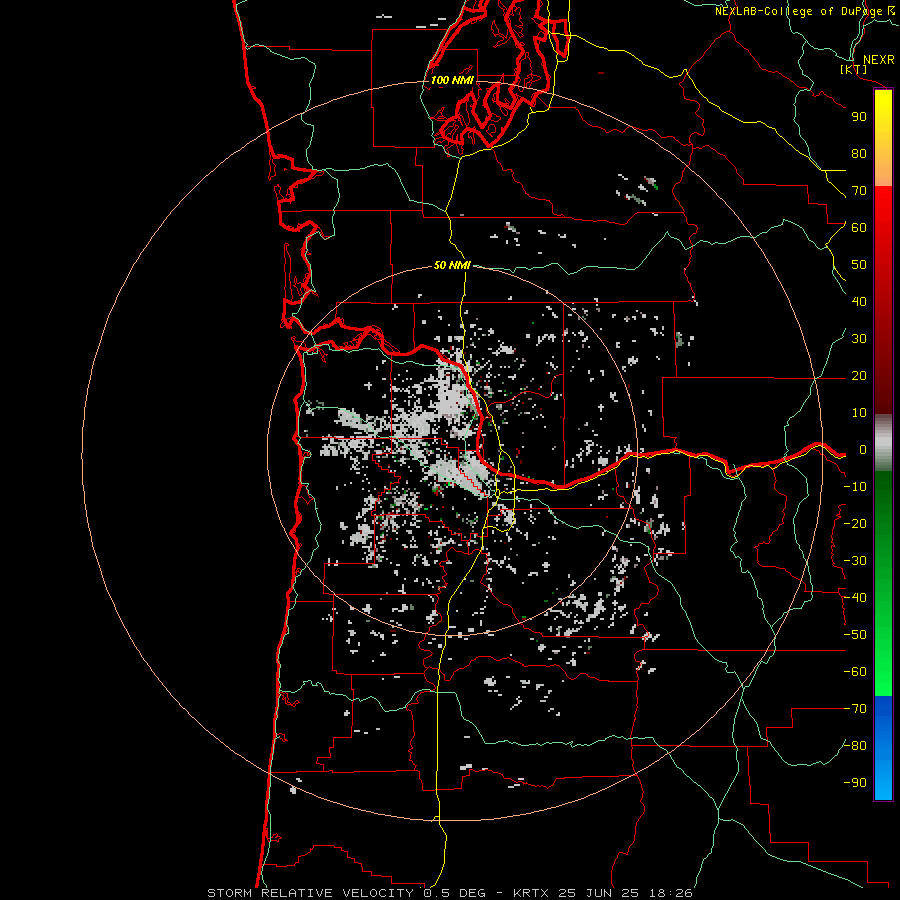
Task: Click the -80 value on the velocity scale
Action: (x=855, y=746)
